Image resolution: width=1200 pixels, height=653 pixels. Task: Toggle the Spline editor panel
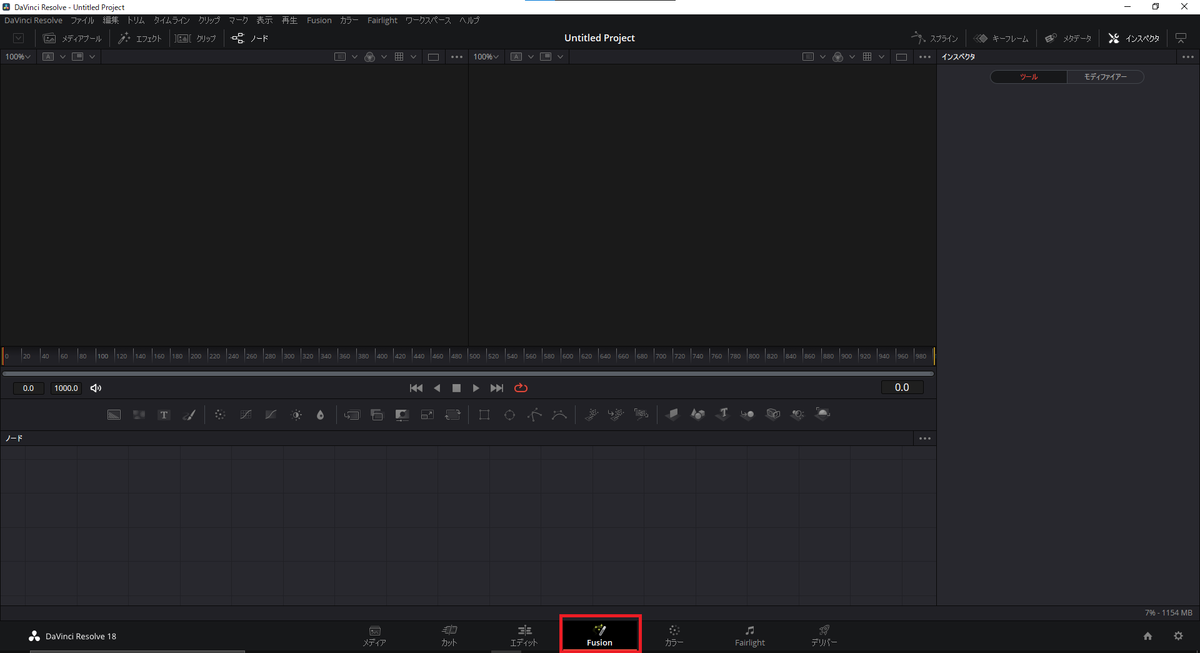pyautogui.click(x=934, y=38)
